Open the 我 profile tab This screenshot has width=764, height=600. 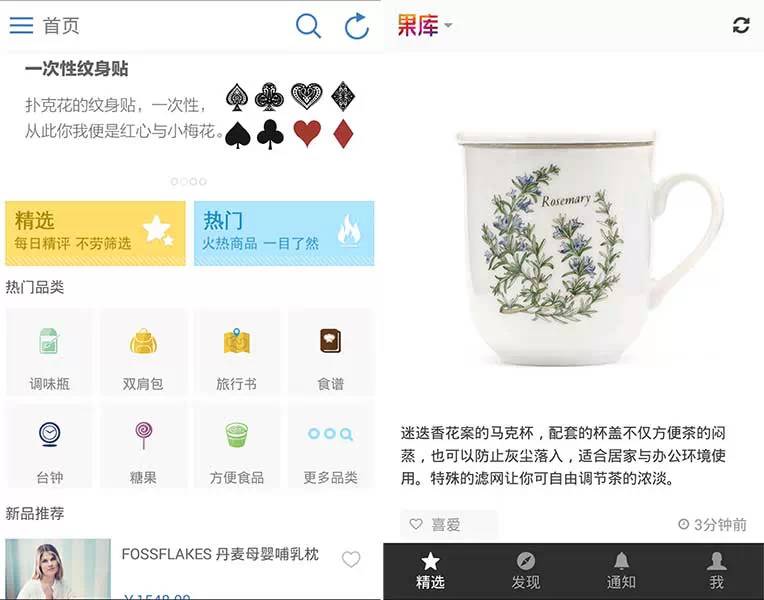coord(716,571)
